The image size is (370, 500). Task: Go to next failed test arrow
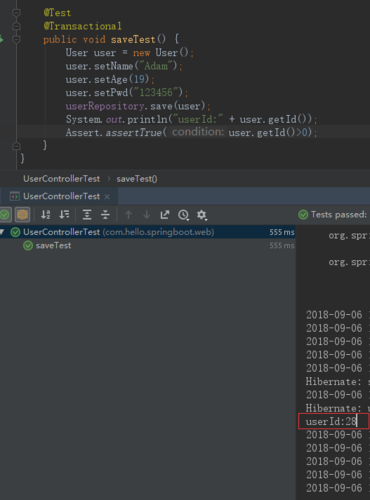[147, 215]
